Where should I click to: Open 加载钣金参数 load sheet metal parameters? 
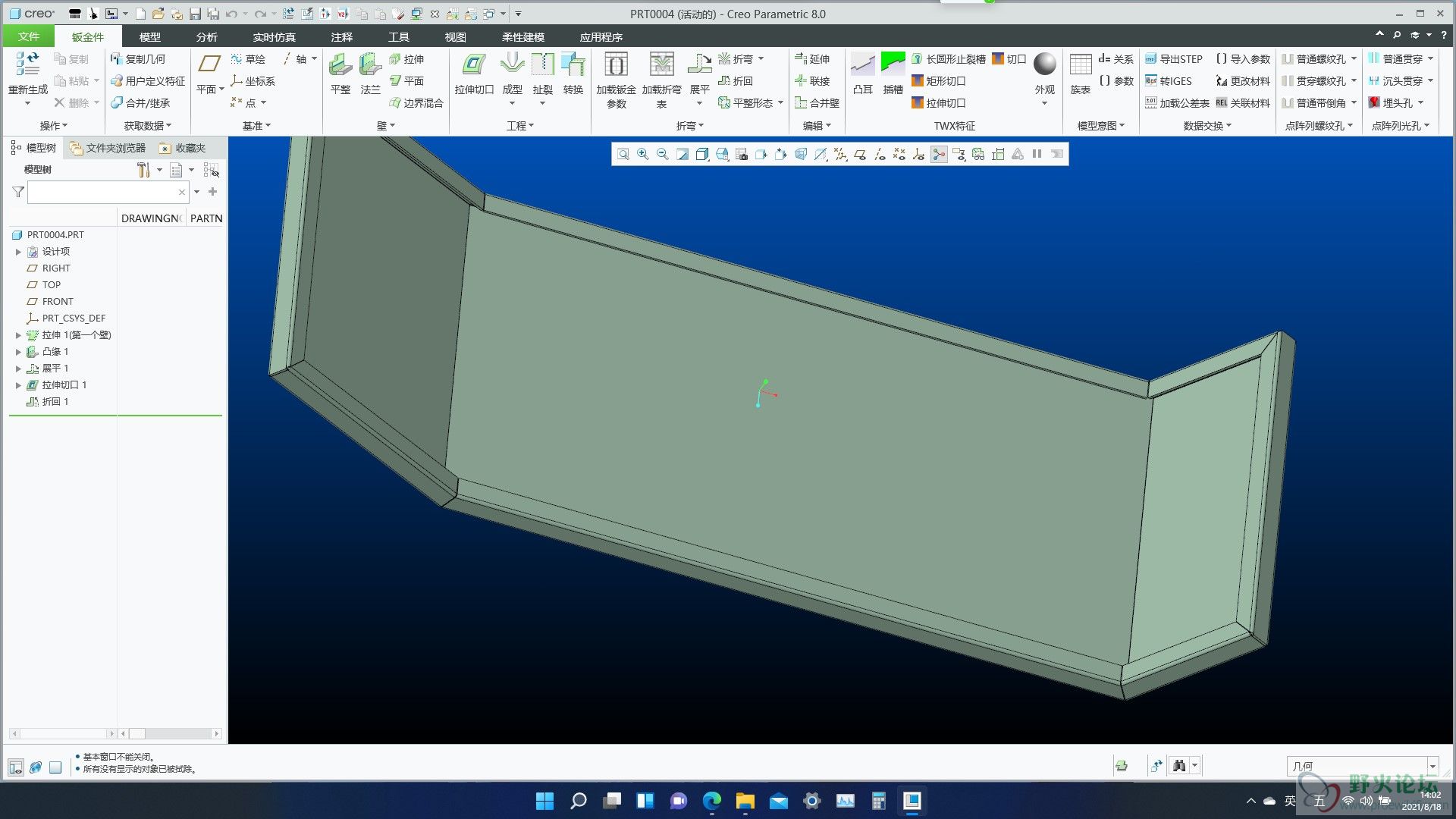(x=617, y=80)
